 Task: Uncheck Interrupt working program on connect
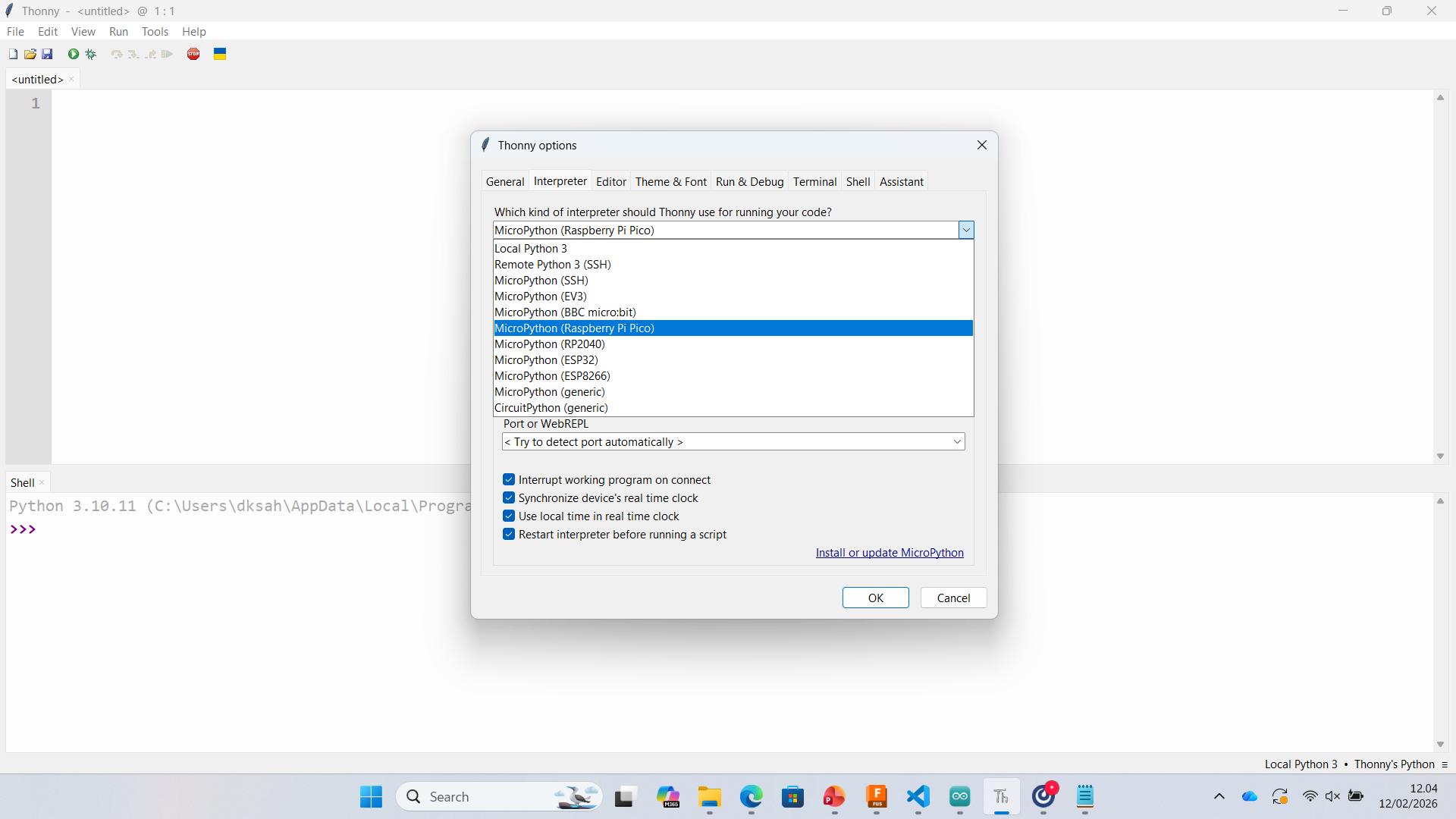click(x=509, y=479)
